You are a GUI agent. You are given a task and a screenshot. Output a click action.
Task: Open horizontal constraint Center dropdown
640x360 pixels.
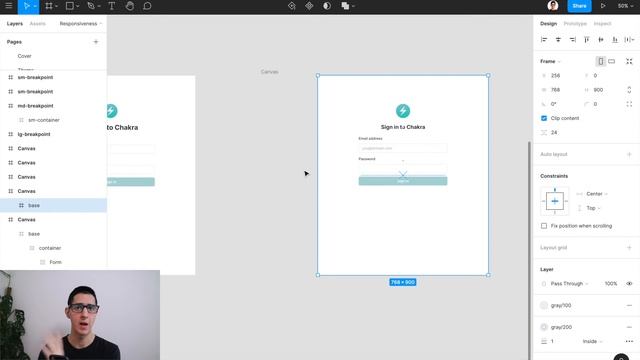click(597, 194)
